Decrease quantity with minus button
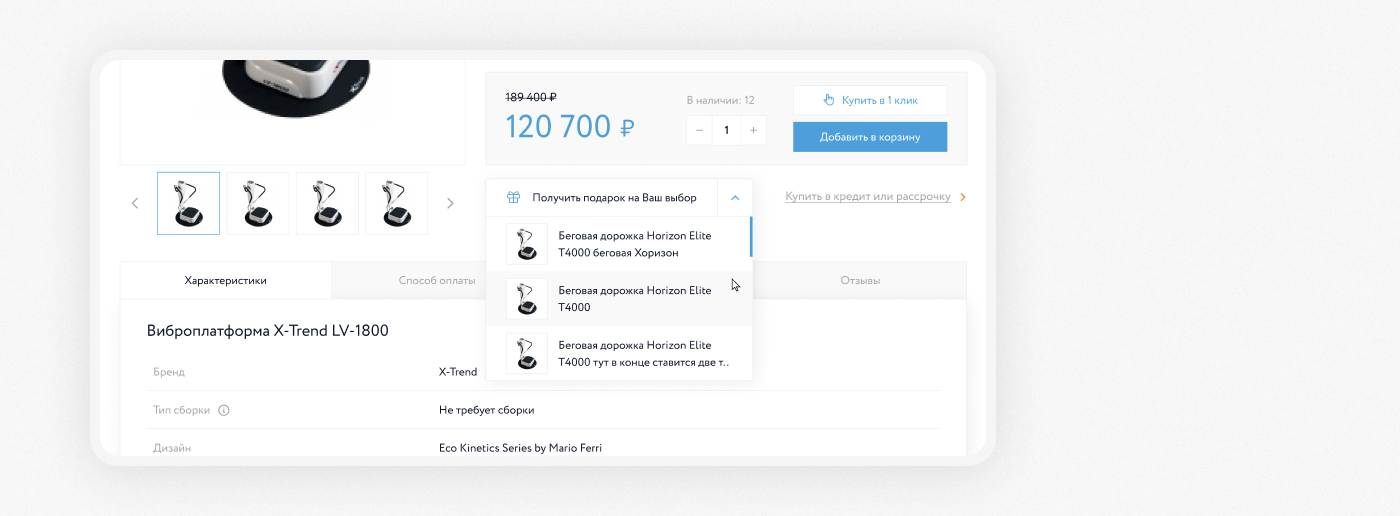Image resolution: width=1400 pixels, height=516 pixels. (699, 130)
